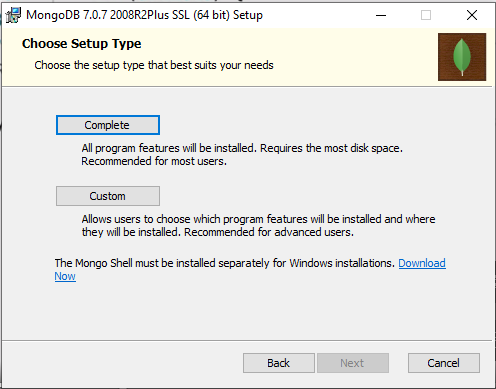The image size is (496, 389).
Task: Click the 'Choose Setup Type' heading
Action: (82, 44)
